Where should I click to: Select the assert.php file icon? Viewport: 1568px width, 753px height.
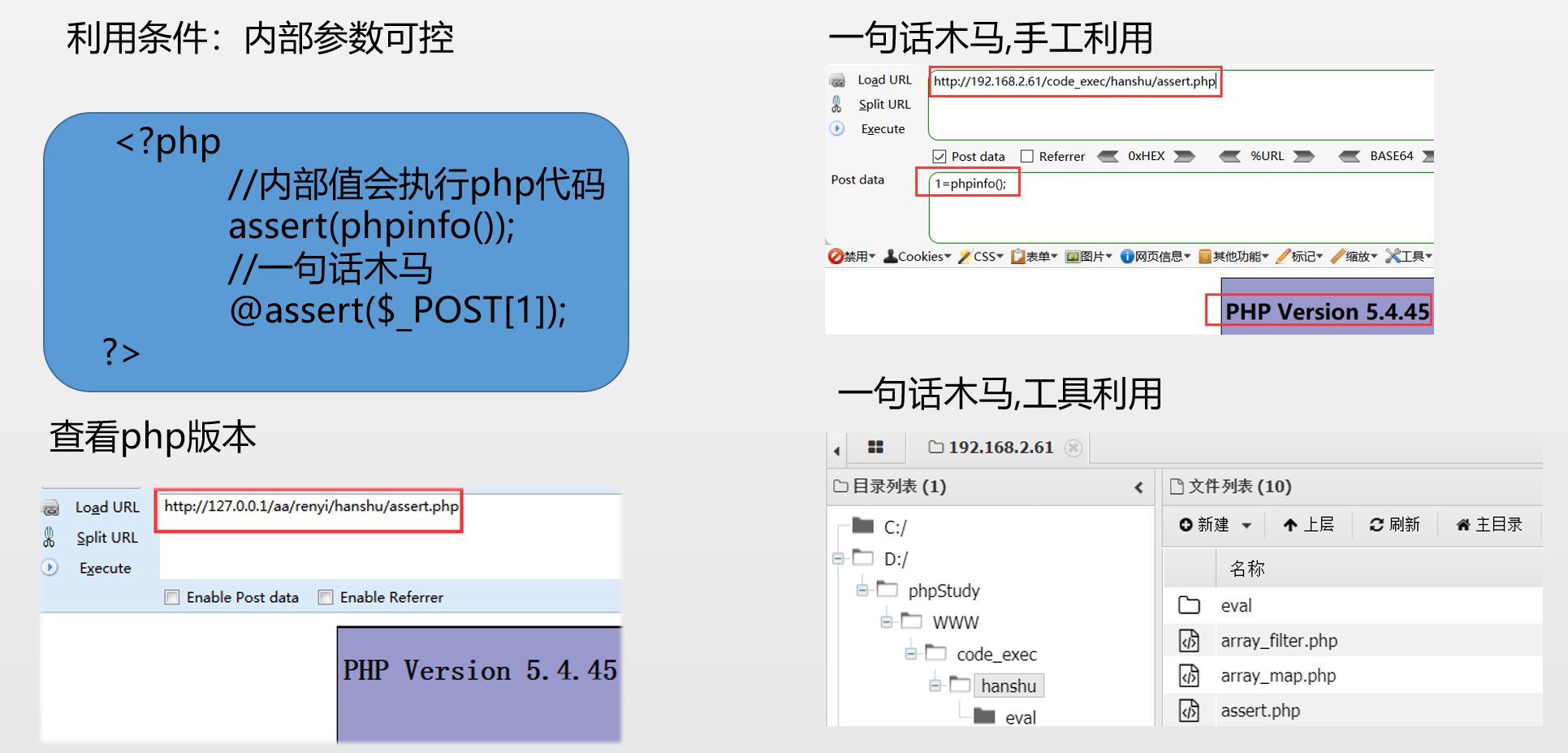(x=1189, y=711)
